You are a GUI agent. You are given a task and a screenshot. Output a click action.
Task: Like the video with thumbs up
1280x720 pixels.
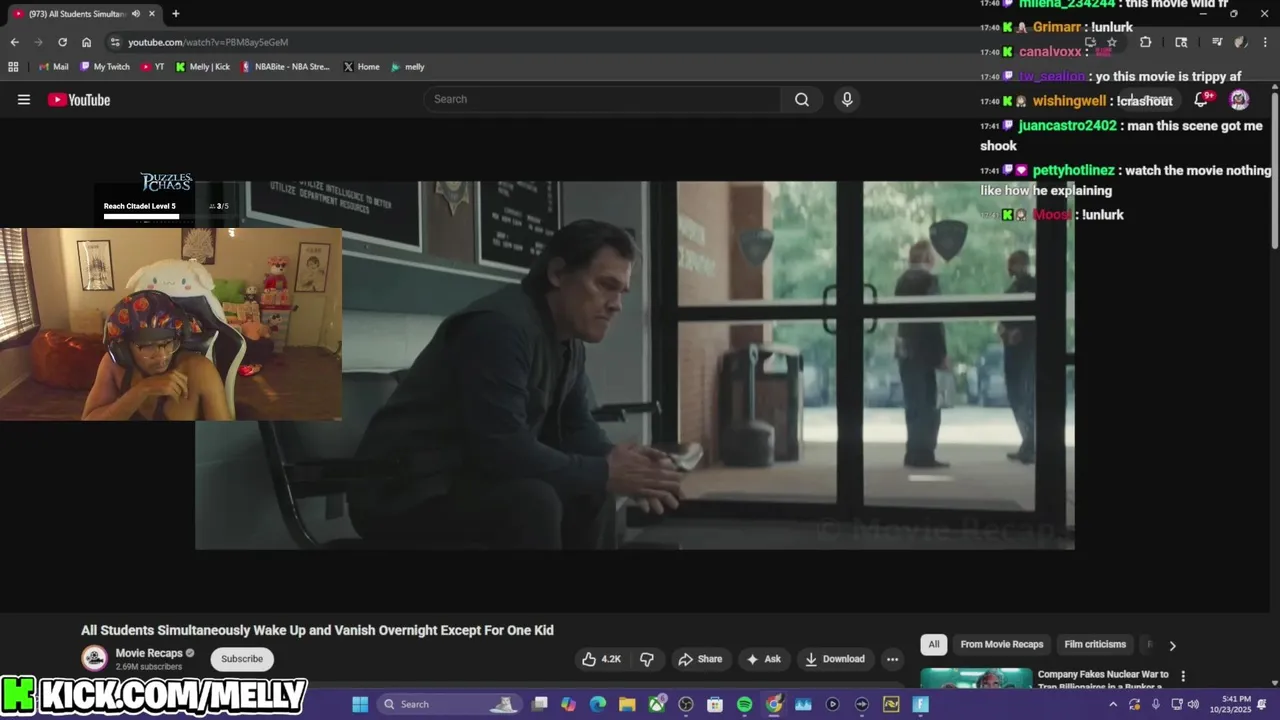(x=601, y=659)
